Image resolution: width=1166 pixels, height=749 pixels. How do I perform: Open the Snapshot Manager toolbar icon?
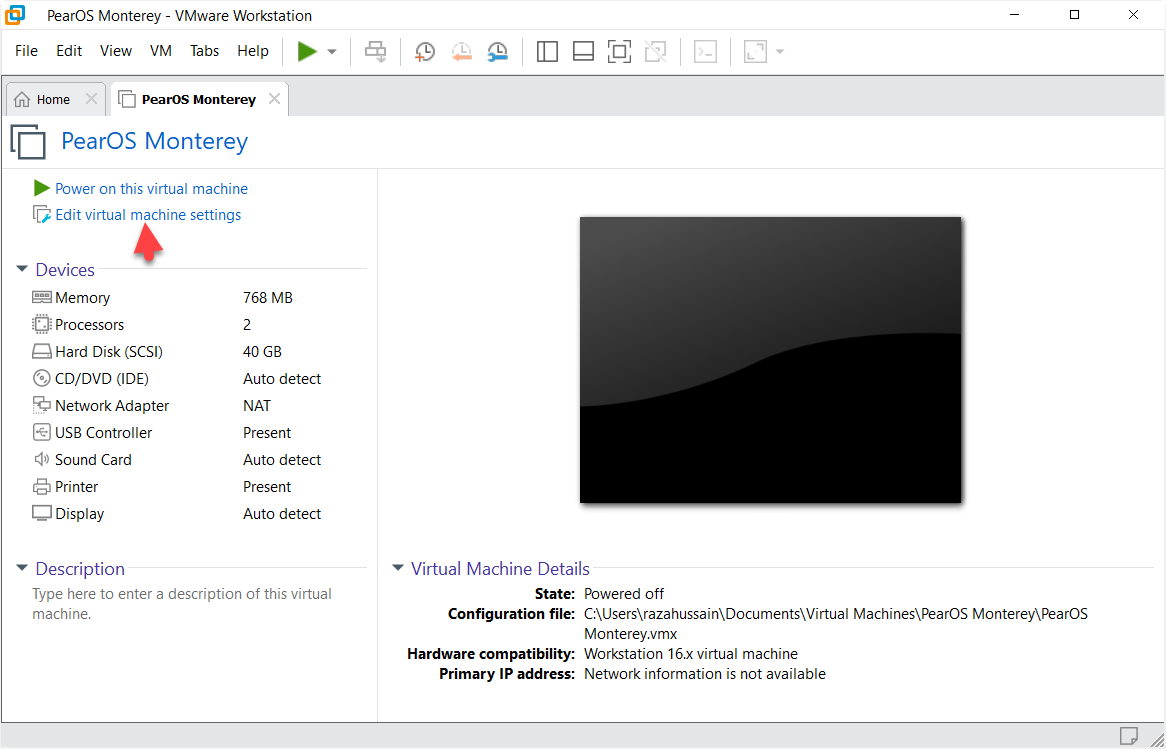point(497,52)
